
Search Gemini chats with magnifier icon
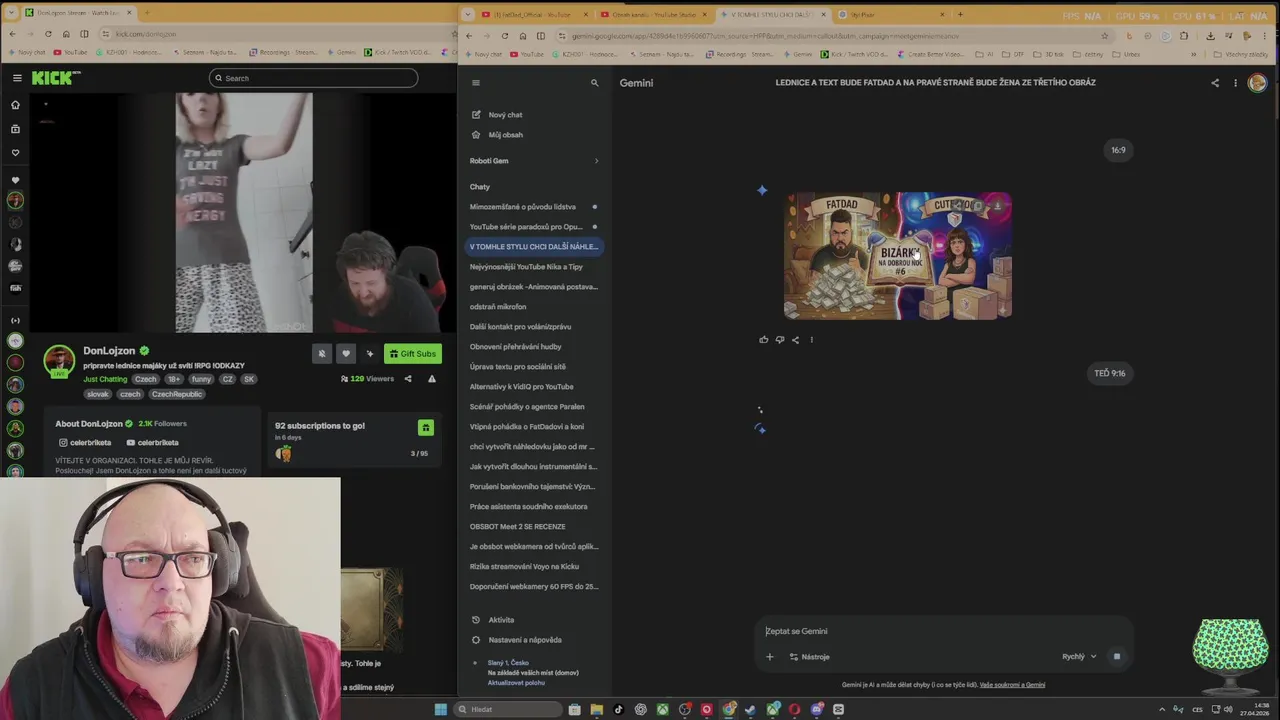(594, 83)
